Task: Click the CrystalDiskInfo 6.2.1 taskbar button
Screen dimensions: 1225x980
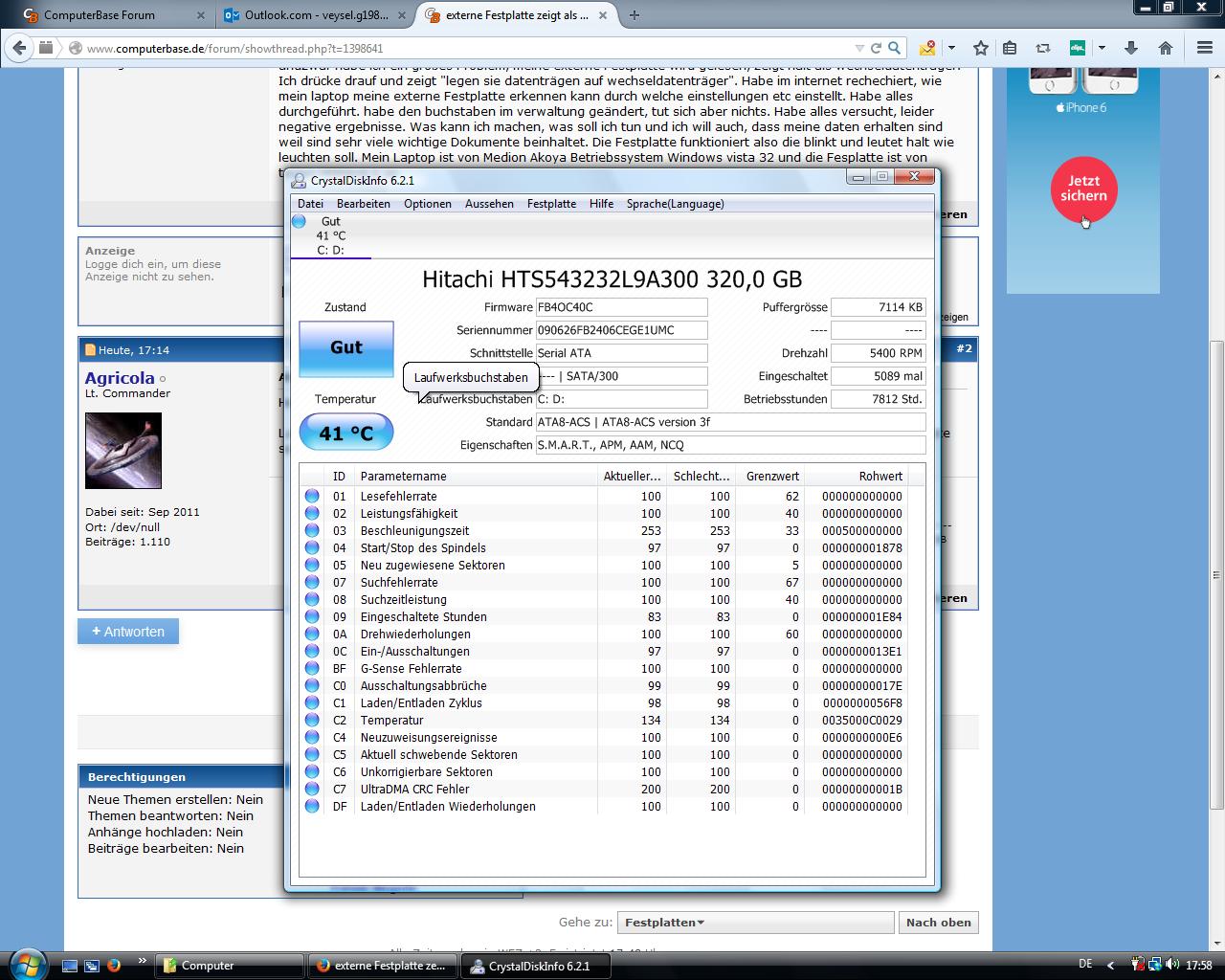Action: point(538,966)
